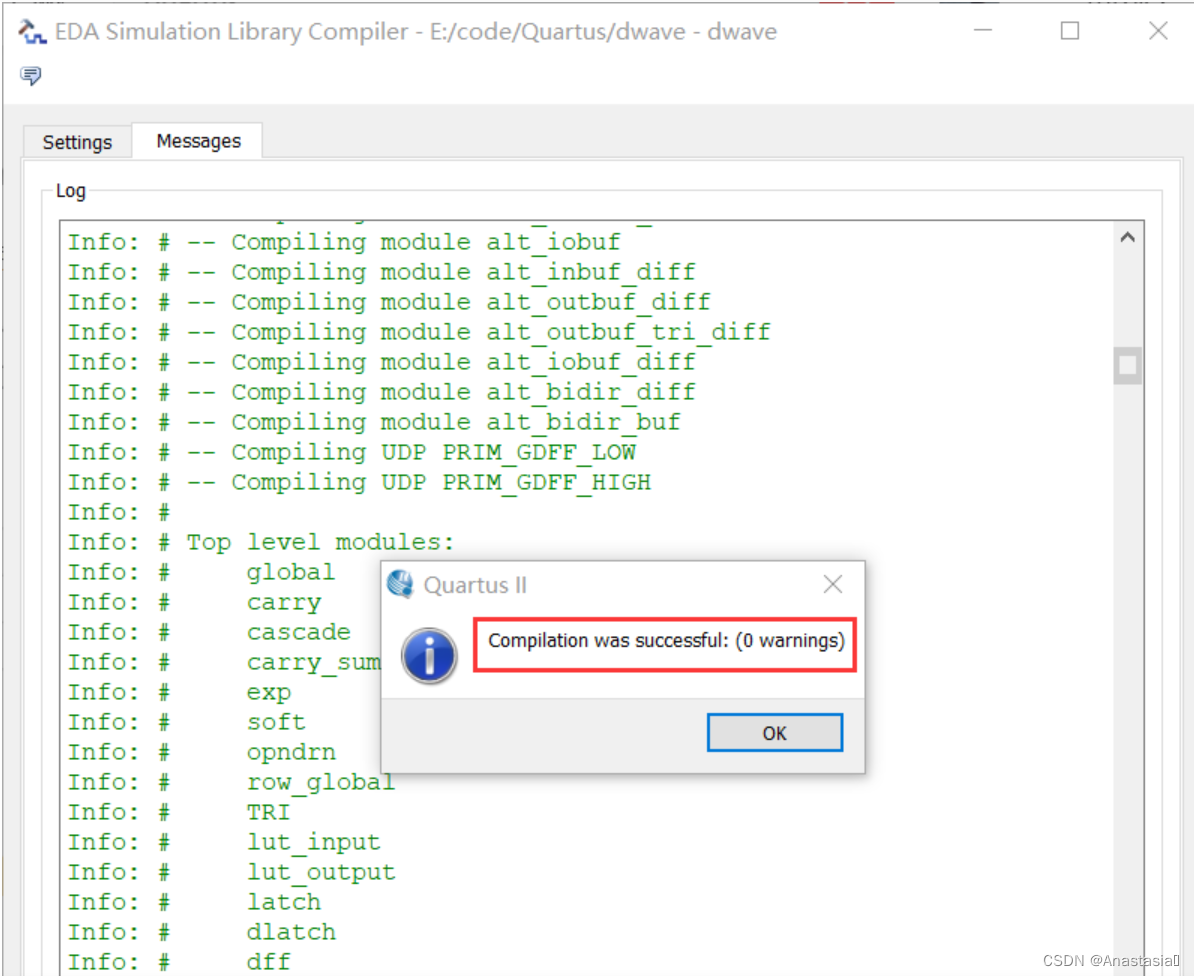Click the 'TRI' module log entry
The image size is (1194, 976).
(x=268, y=812)
